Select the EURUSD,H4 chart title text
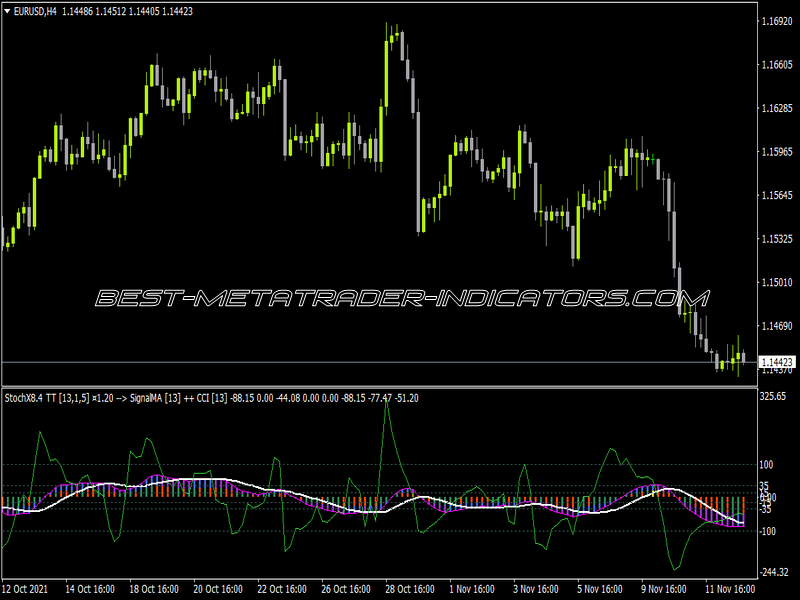Screen dimensions: 800x600 pyautogui.click(x=35, y=11)
